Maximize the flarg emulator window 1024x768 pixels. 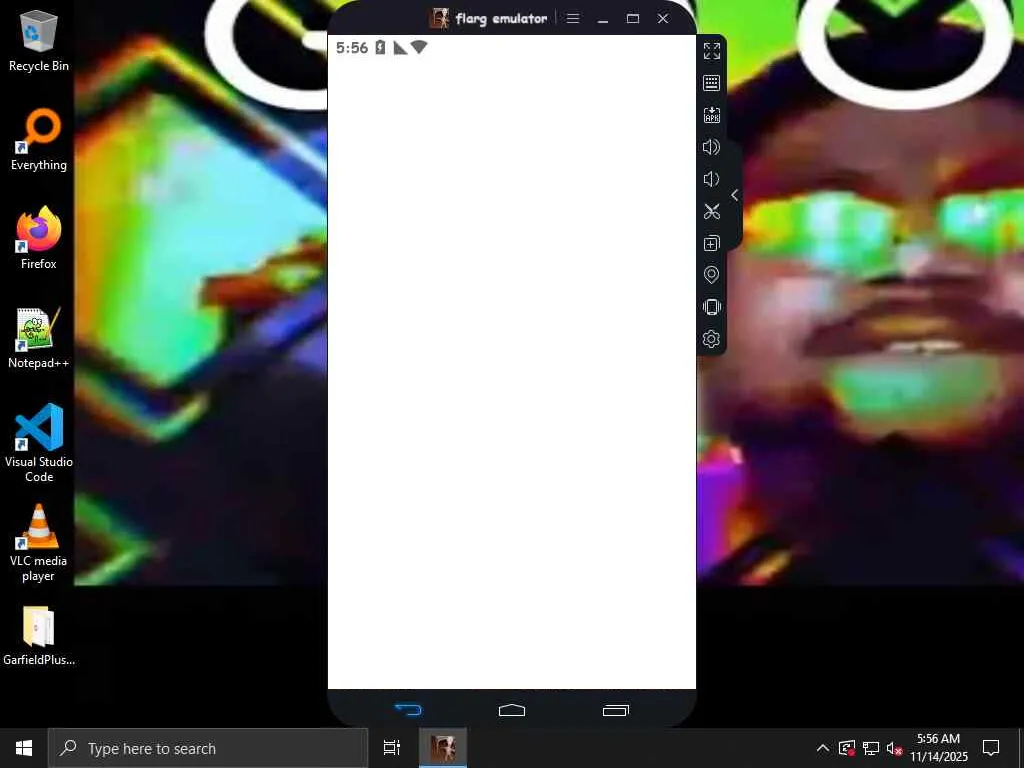coord(633,18)
